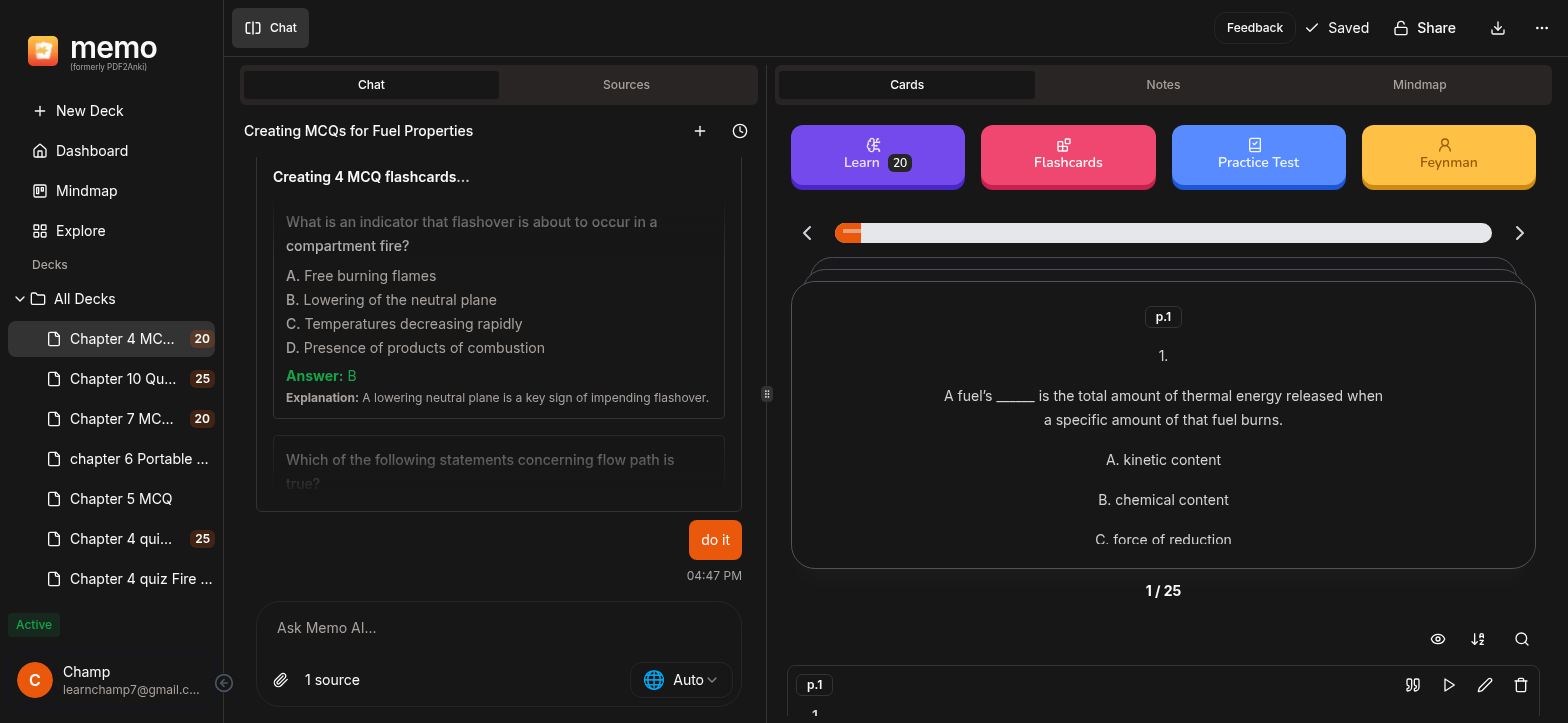The height and width of the screenshot is (723, 1568).
Task: Open chat history clock icon
Action: pyautogui.click(x=740, y=131)
